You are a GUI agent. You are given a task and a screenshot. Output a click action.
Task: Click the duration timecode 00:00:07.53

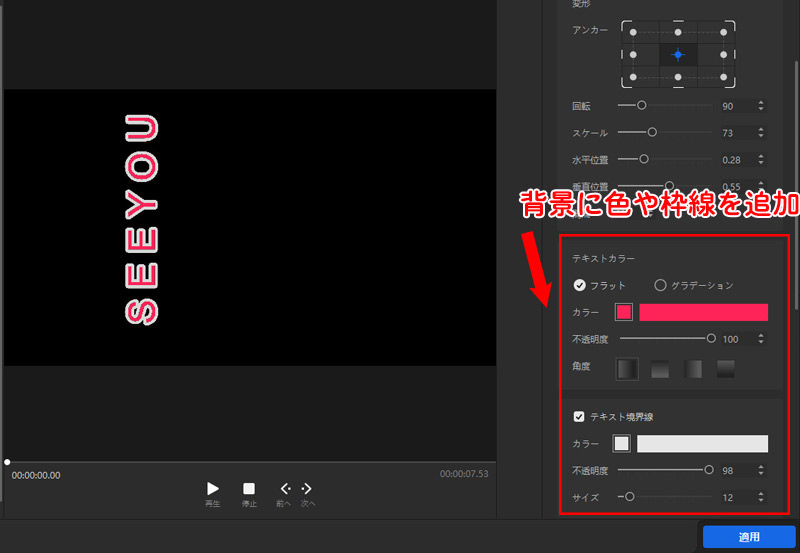coord(464,474)
